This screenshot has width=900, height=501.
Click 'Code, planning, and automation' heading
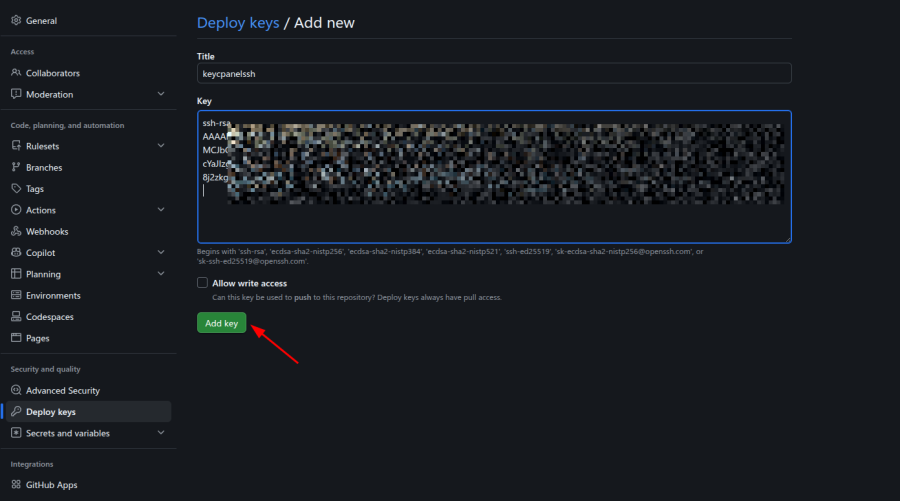(x=67, y=125)
